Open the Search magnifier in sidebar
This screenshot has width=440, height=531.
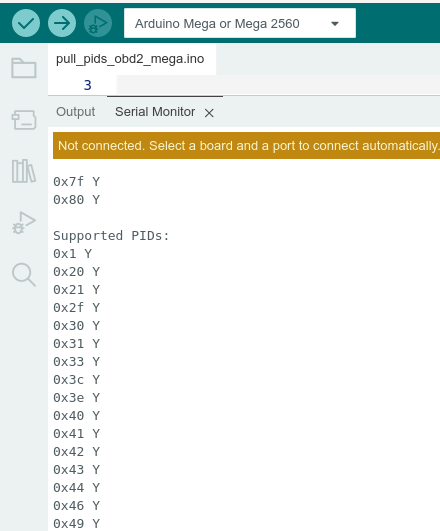pos(24,275)
